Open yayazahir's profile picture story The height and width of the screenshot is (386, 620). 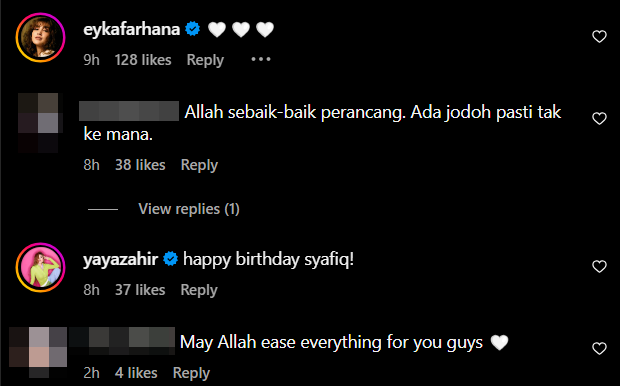[x=40, y=268]
